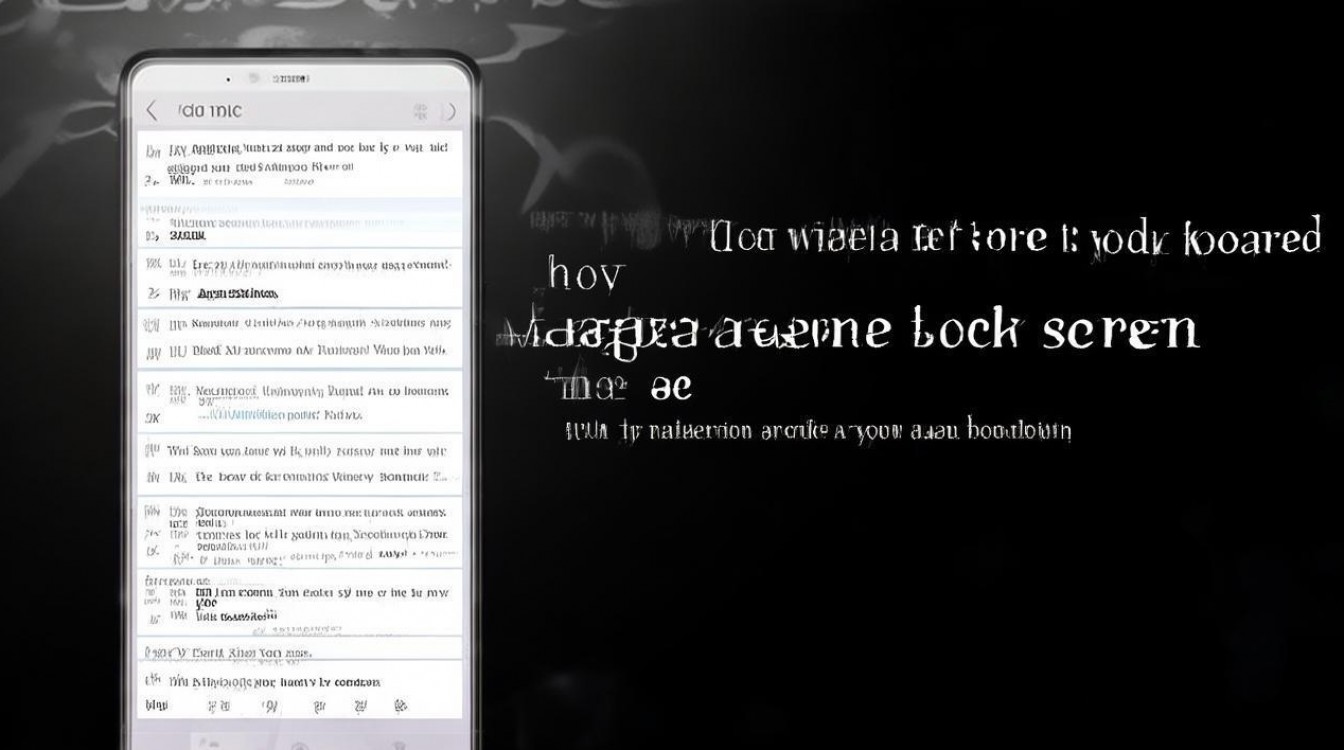Image resolution: width=1344 pixels, height=750 pixels.
Task: Tap the leftmost item in bottom icon row
Action: [155, 705]
